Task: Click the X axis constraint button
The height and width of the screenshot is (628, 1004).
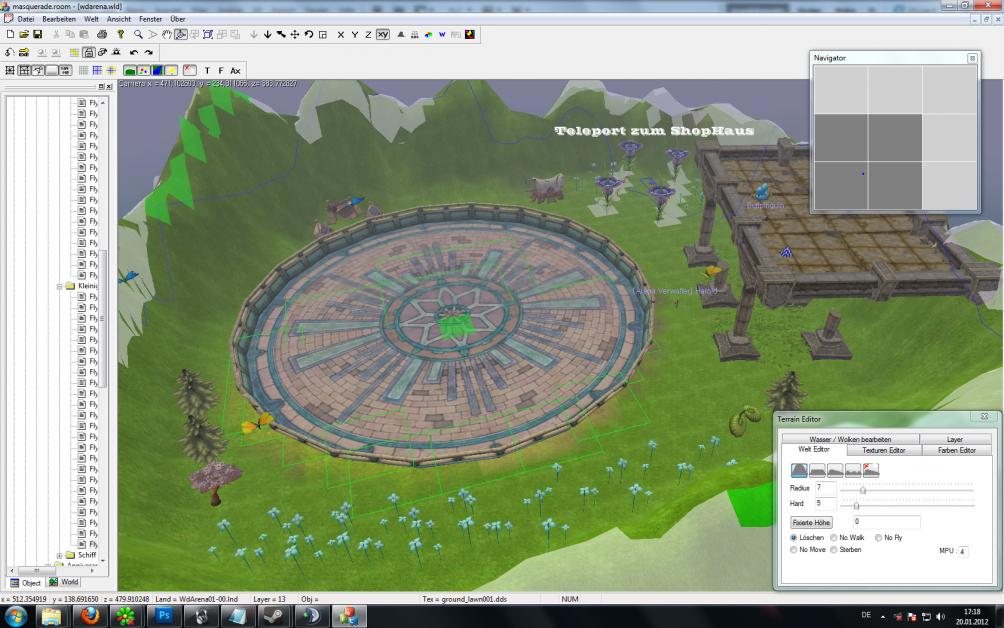Action: click(340, 34)
